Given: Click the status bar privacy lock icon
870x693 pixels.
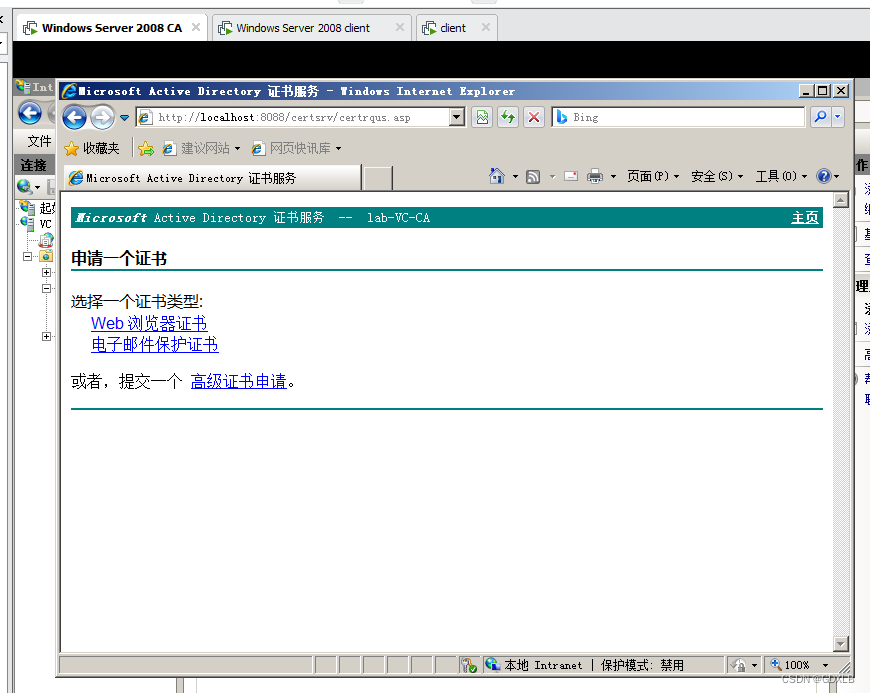Looking at the screenshot, I should 739,665.
